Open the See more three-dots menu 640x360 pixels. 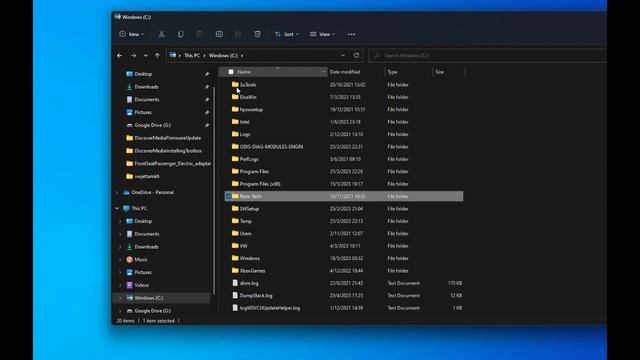[351, 34]
